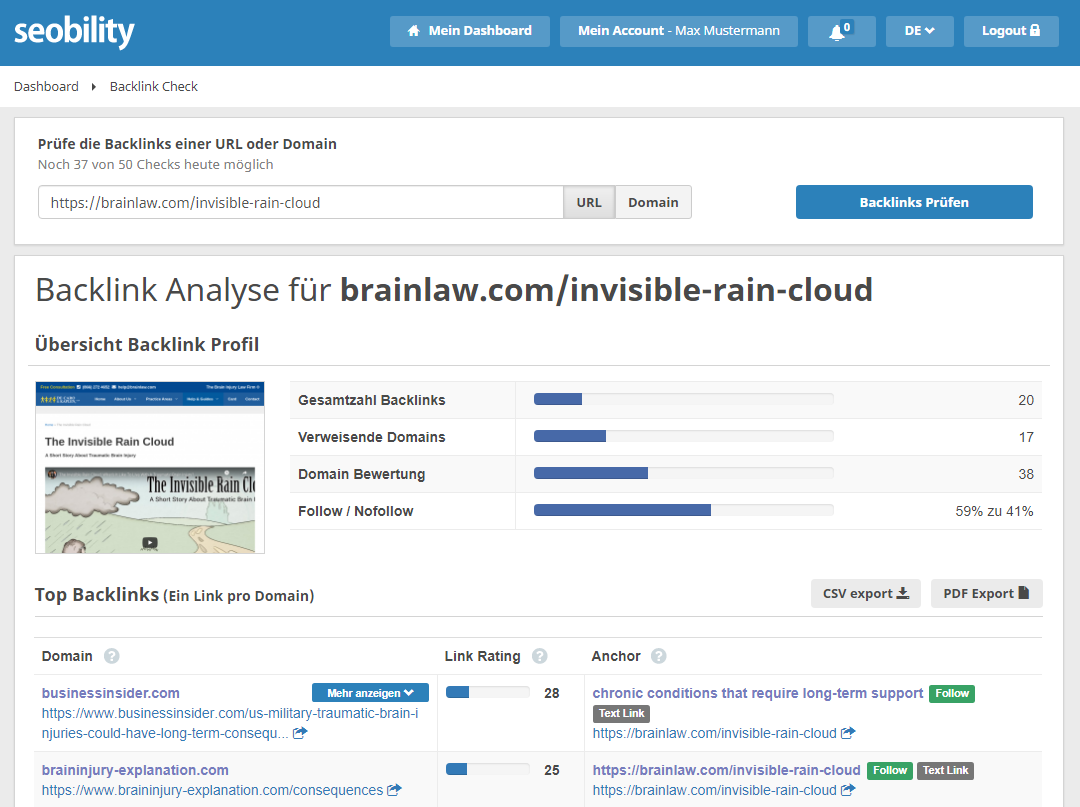Select the URL mode toggle

coord(589,202)
